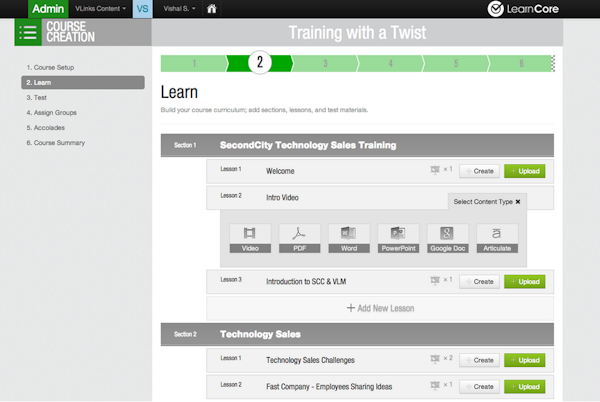
Task: Add a new lesson to Section 1
Action: coord(379,308)
